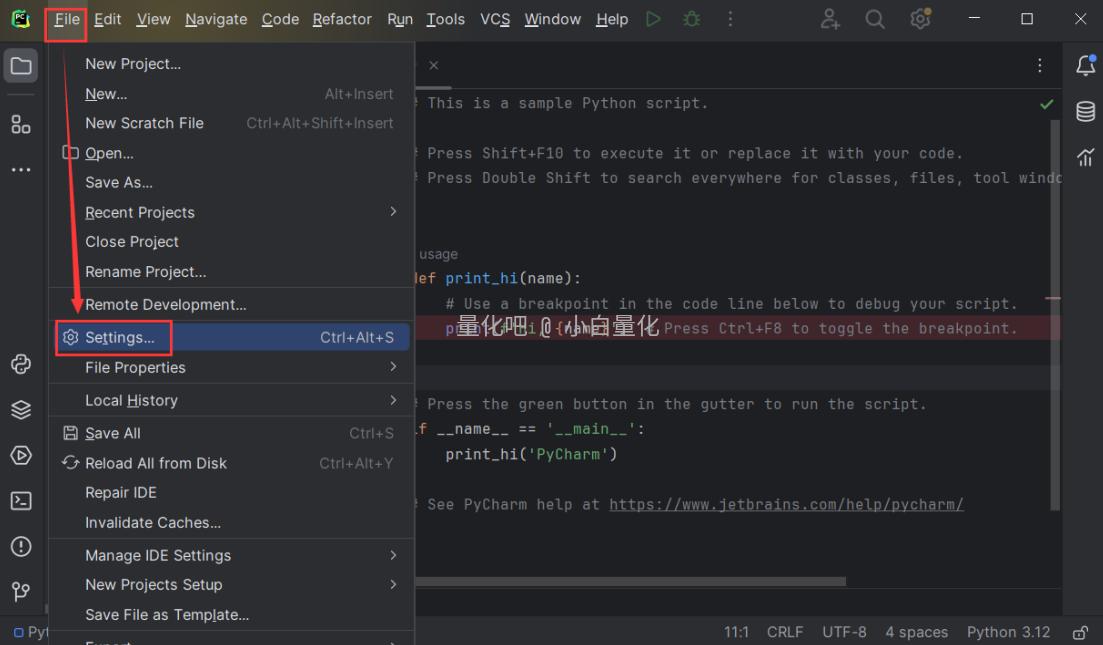The image size is (1103, 645).
Task: Toggle the read-only lock icon in status bar
Action: tap(1080, 632)
